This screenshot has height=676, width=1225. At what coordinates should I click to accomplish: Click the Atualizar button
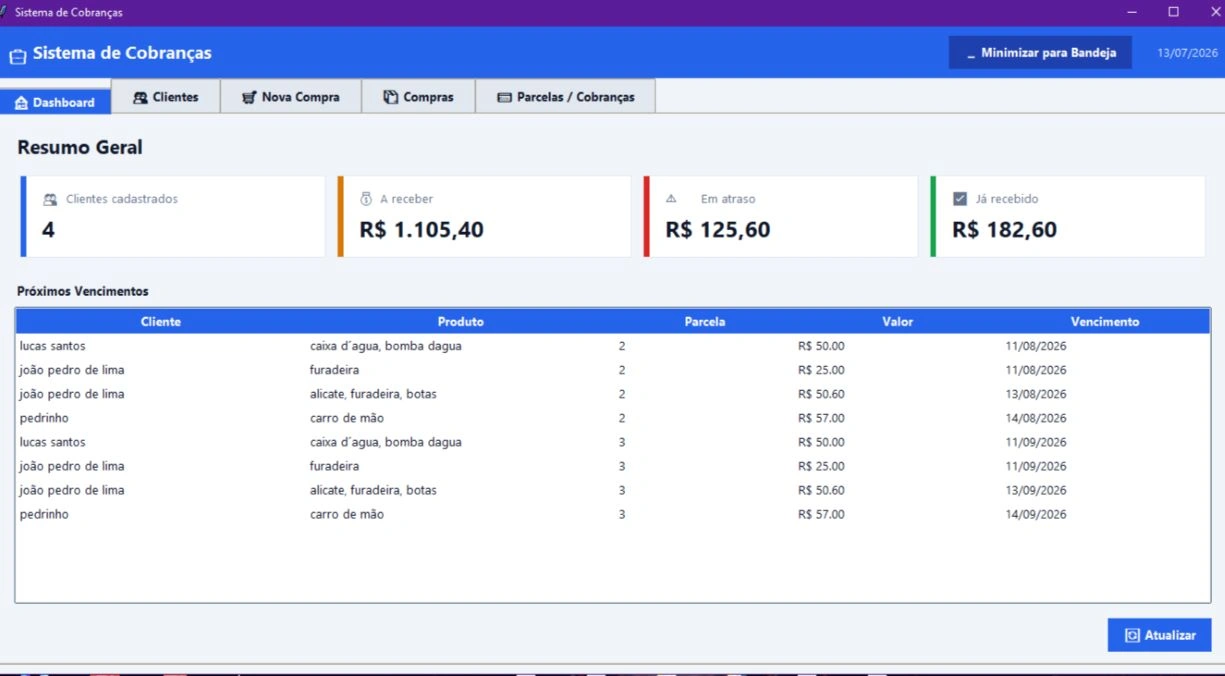(1159, 635)
